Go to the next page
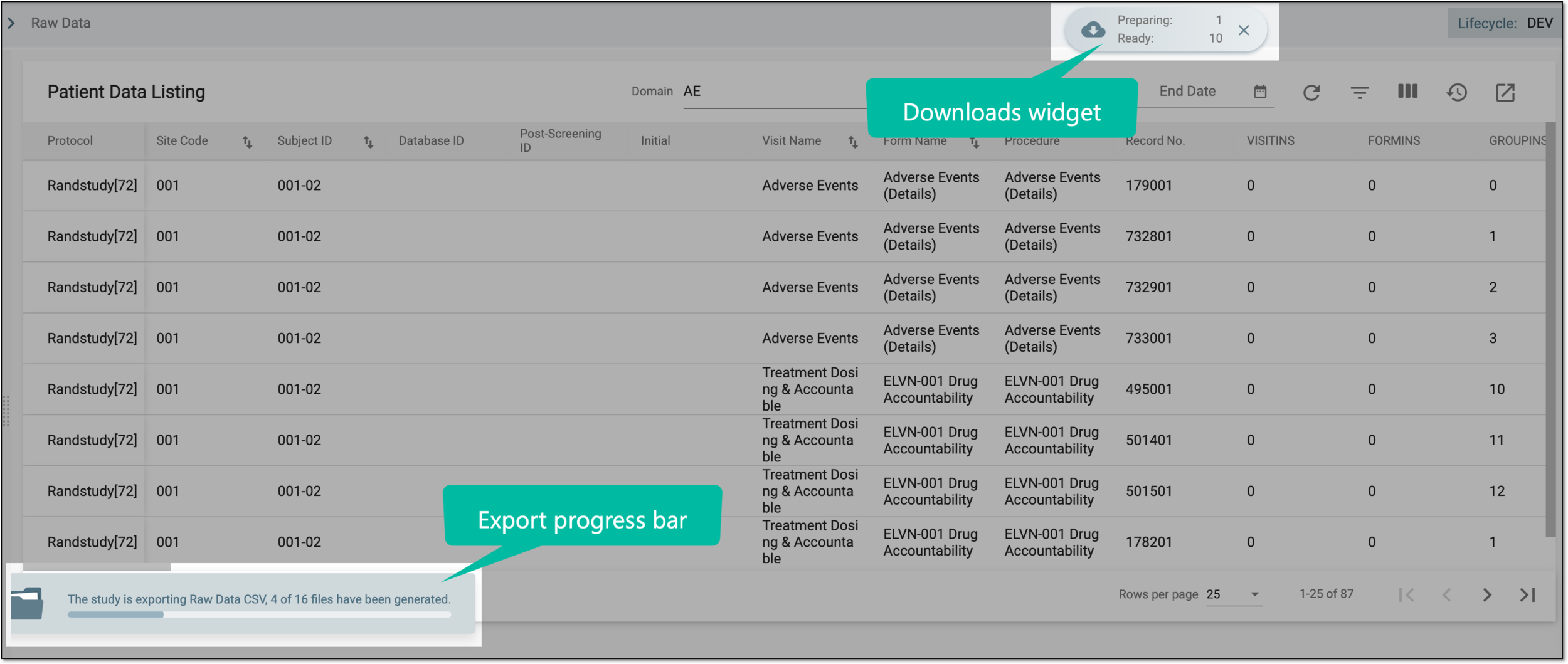This screenshot has width=1568, height=664. (x=1487, y=595)
